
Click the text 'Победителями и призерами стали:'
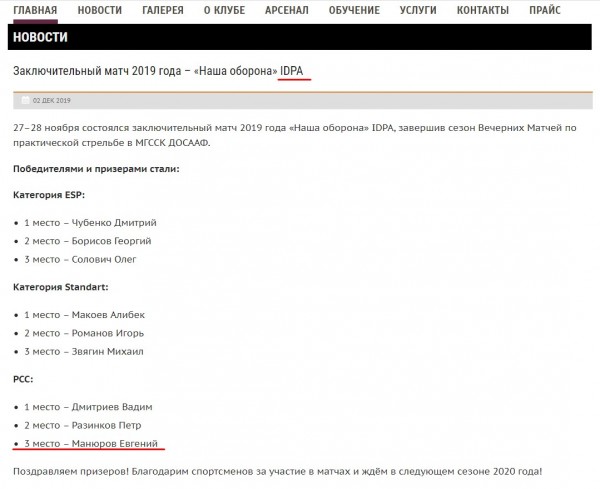(96, 169)
